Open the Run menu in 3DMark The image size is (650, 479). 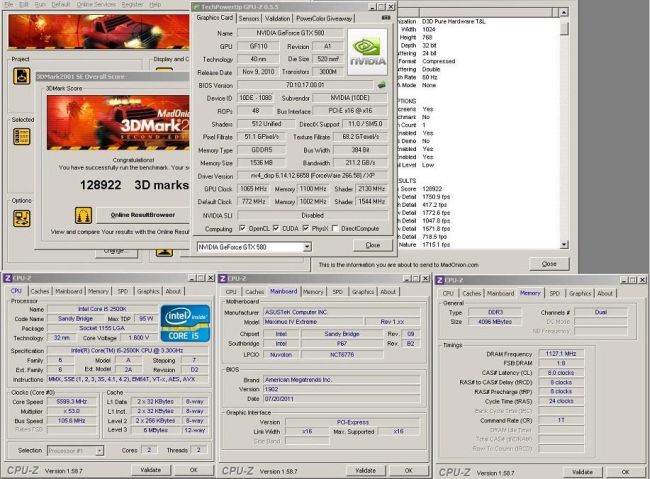[x=40, y=5]
